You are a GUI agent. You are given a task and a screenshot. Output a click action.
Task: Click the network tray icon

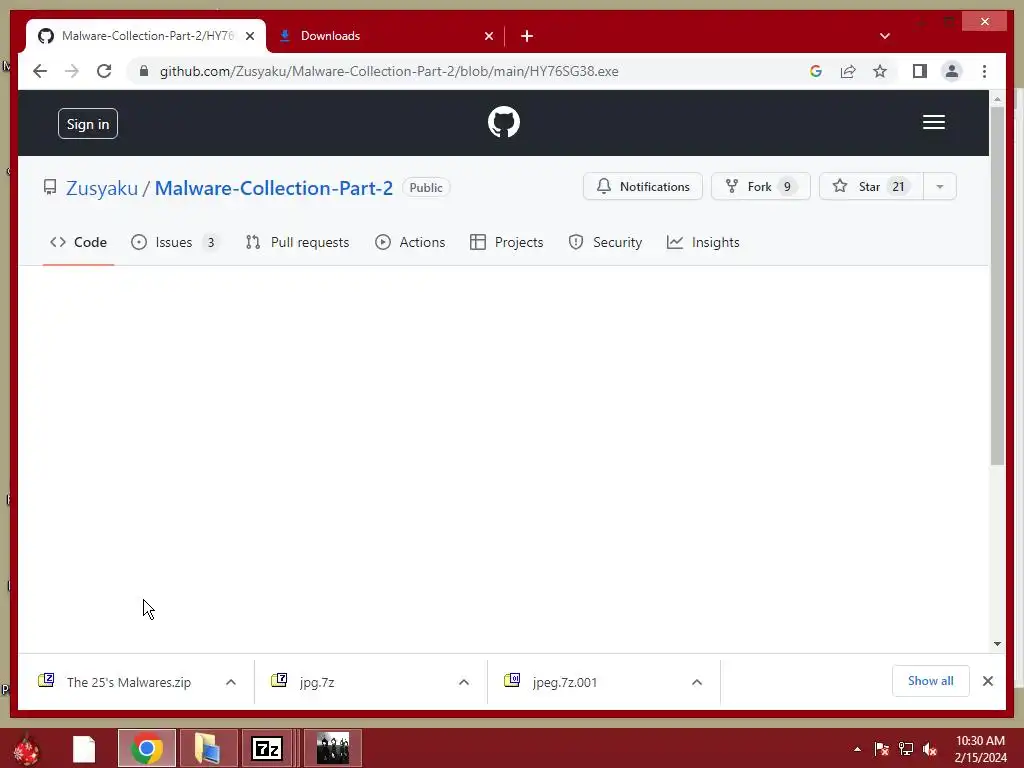tap(906, 749)
